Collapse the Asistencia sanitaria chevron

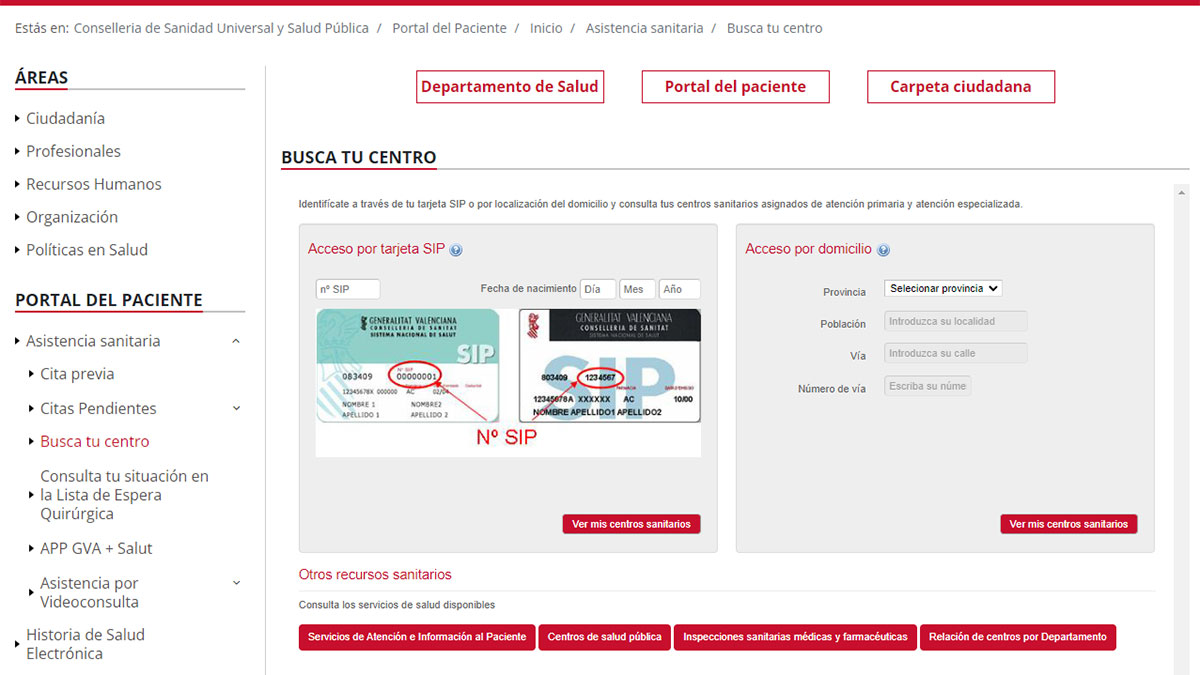click(x=236, y=342)
